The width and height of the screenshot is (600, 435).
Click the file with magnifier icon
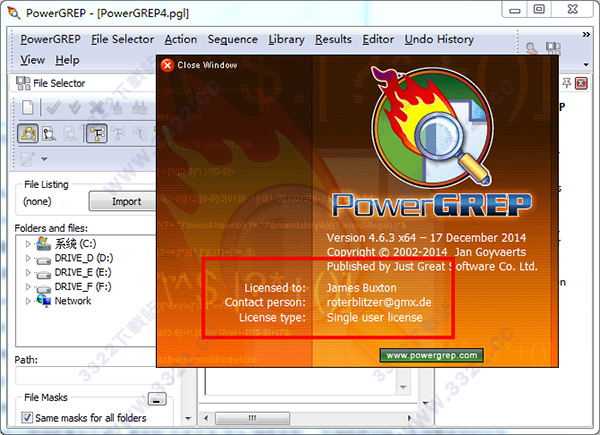[49, 134]
